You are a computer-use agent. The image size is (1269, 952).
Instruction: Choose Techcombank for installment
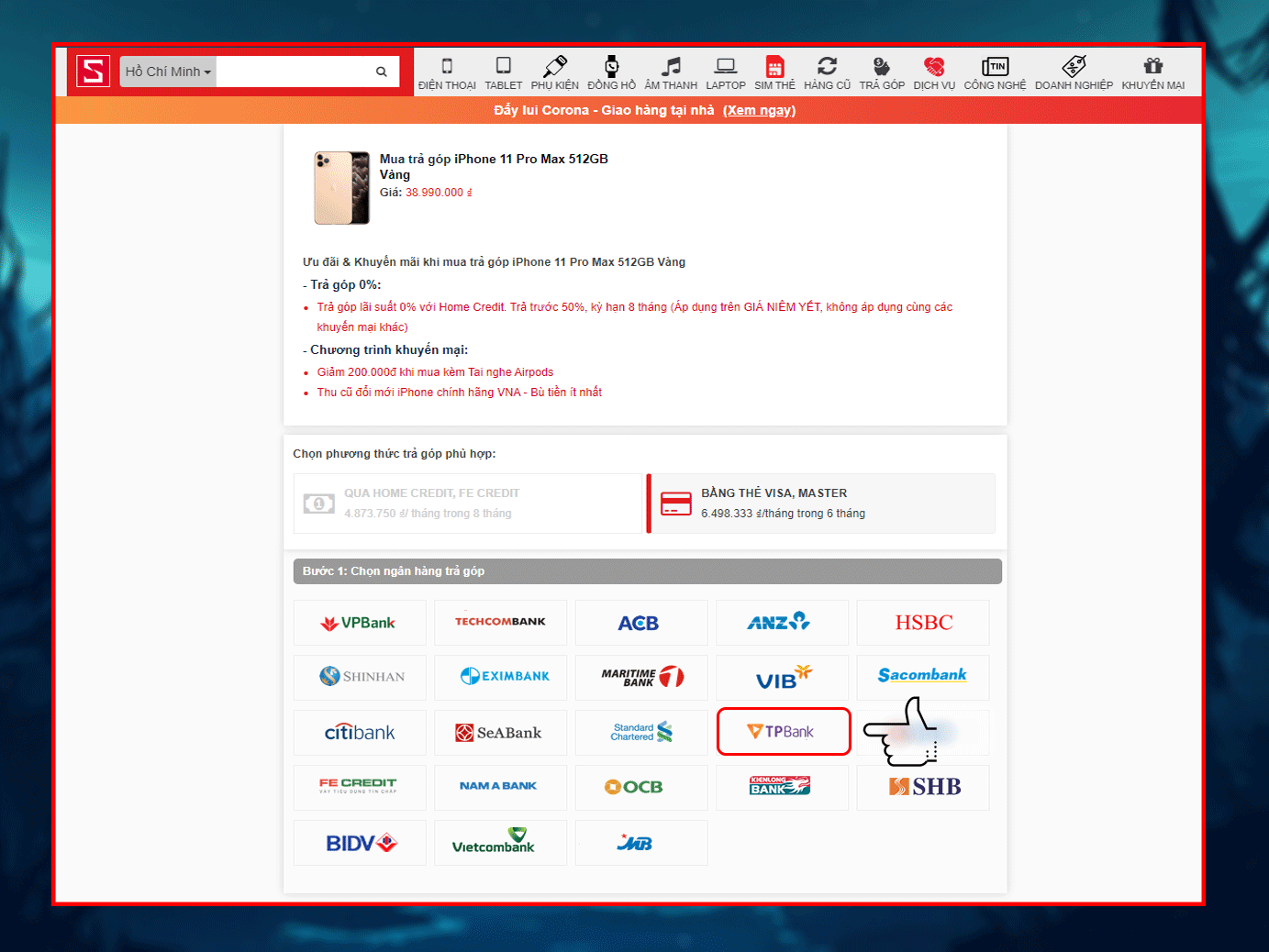pos(500,623)
